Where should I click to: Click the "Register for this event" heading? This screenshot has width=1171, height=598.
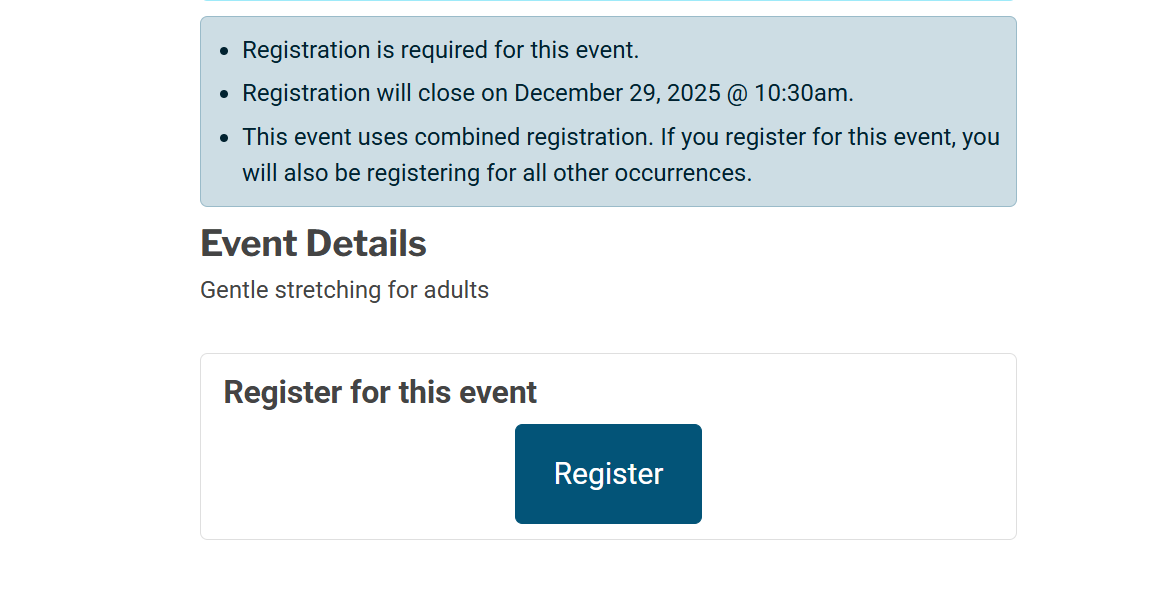point(380,392)
